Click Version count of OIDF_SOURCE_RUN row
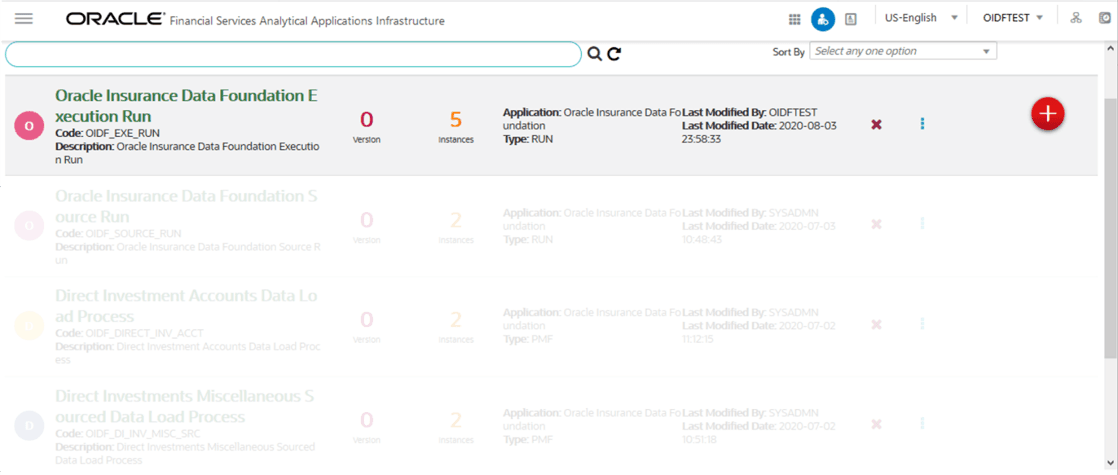Viewport: 1118px width, 475px height. click(366, 220)
